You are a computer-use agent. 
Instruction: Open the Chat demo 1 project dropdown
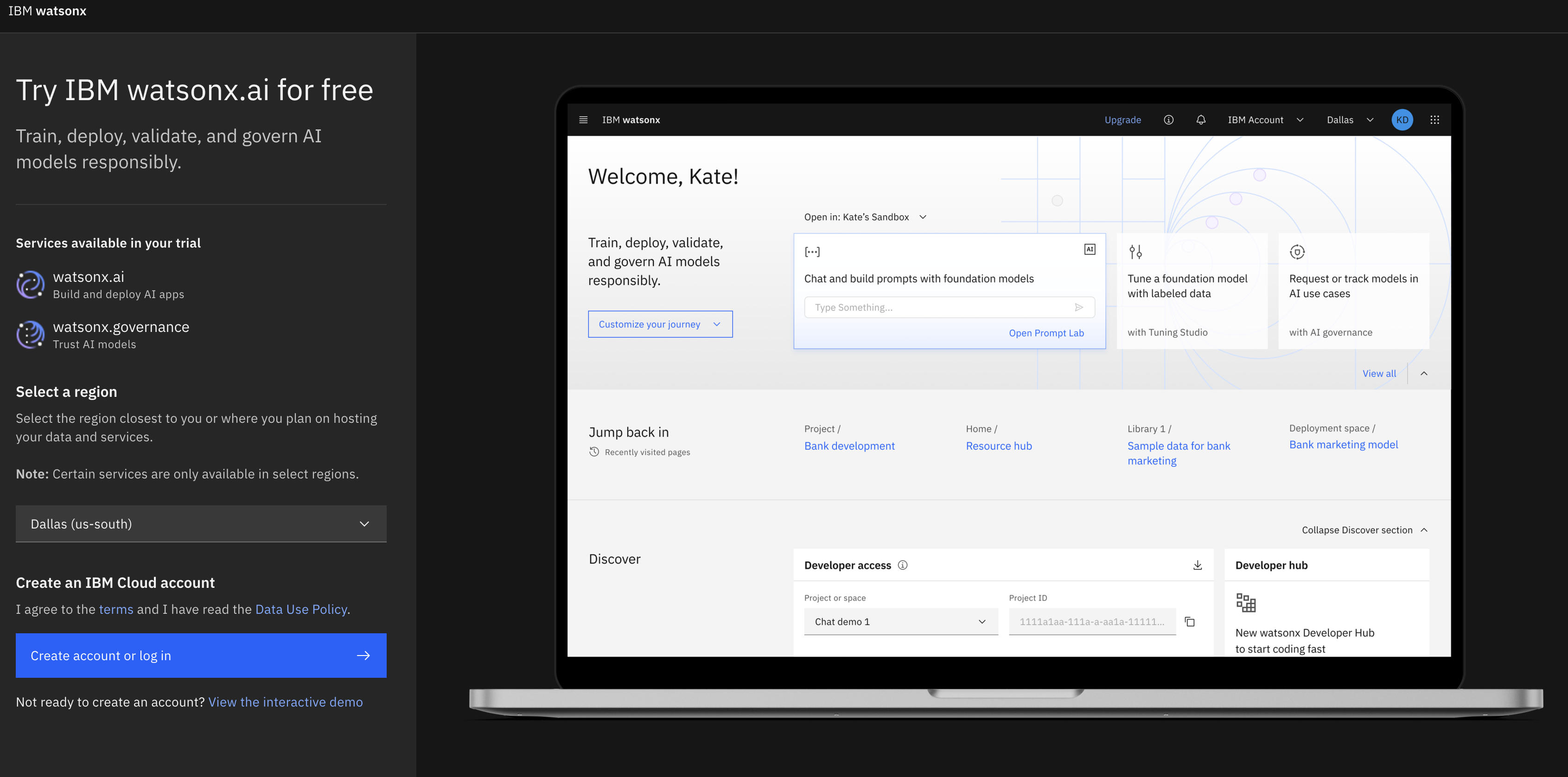(901, 622)
